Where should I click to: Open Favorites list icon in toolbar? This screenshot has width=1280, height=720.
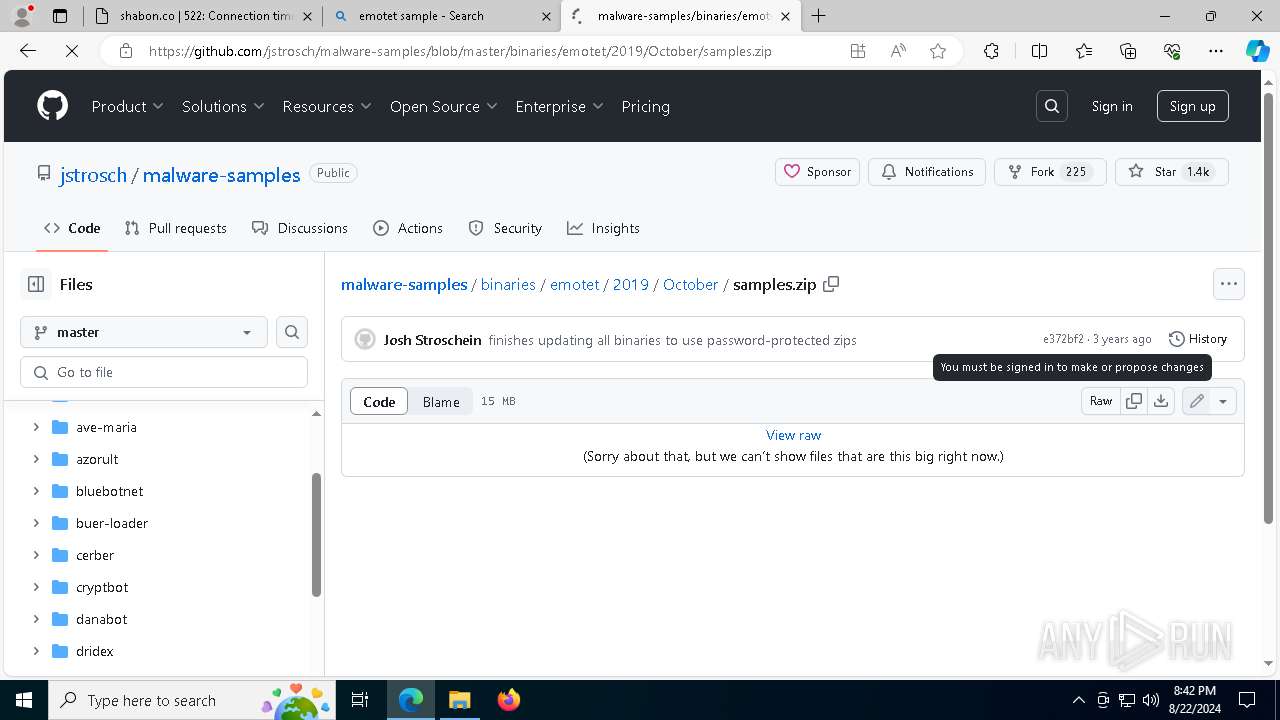tap(1084, 51)
